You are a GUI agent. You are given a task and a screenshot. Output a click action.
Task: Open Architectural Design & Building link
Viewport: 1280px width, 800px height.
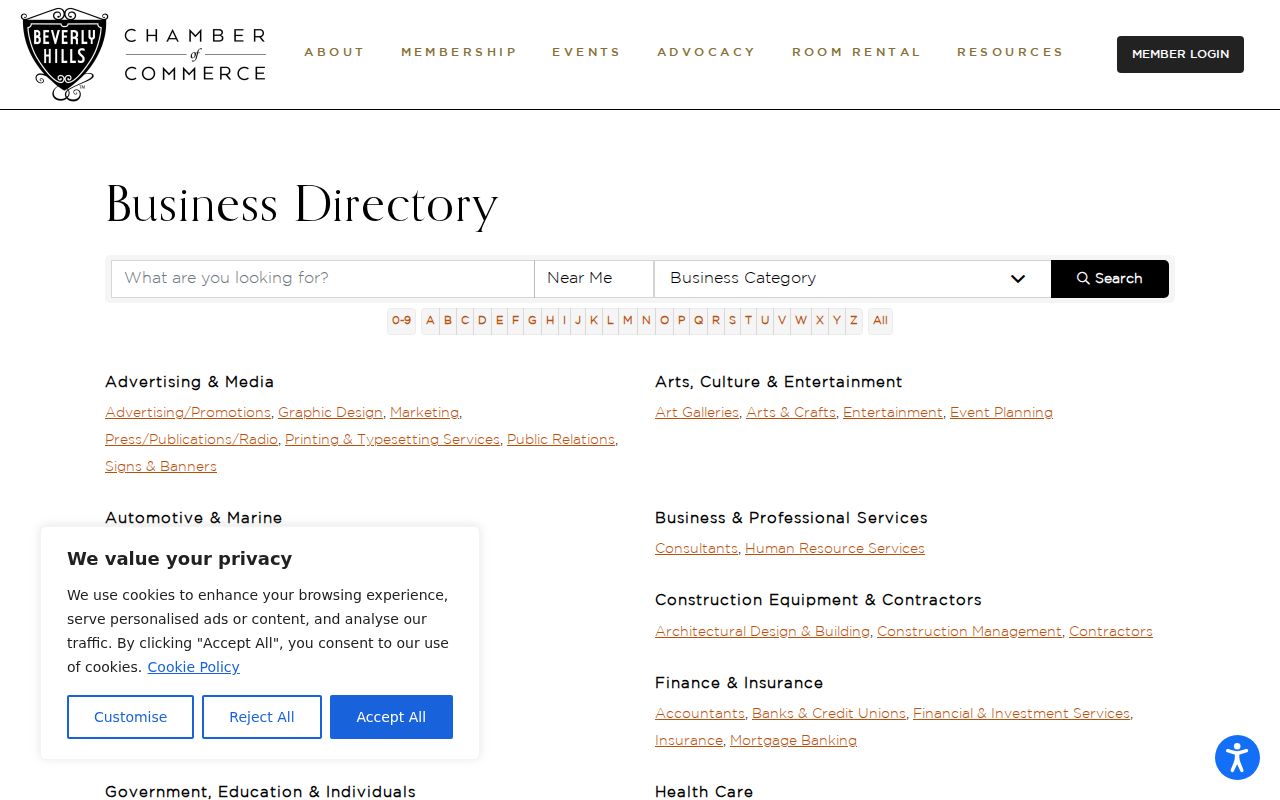[762, 631]
